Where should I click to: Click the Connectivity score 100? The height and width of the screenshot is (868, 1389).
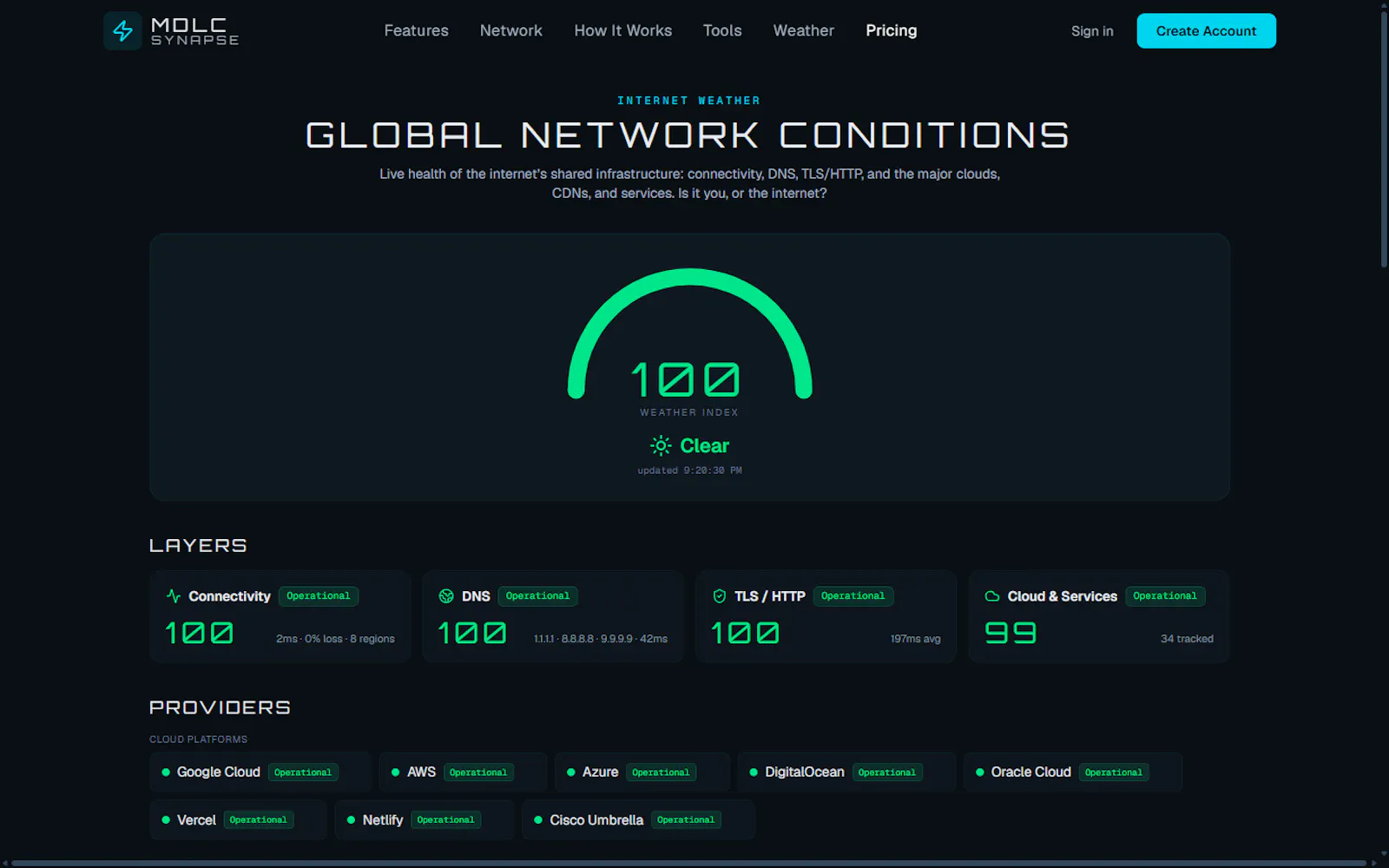tap(200, 633)
